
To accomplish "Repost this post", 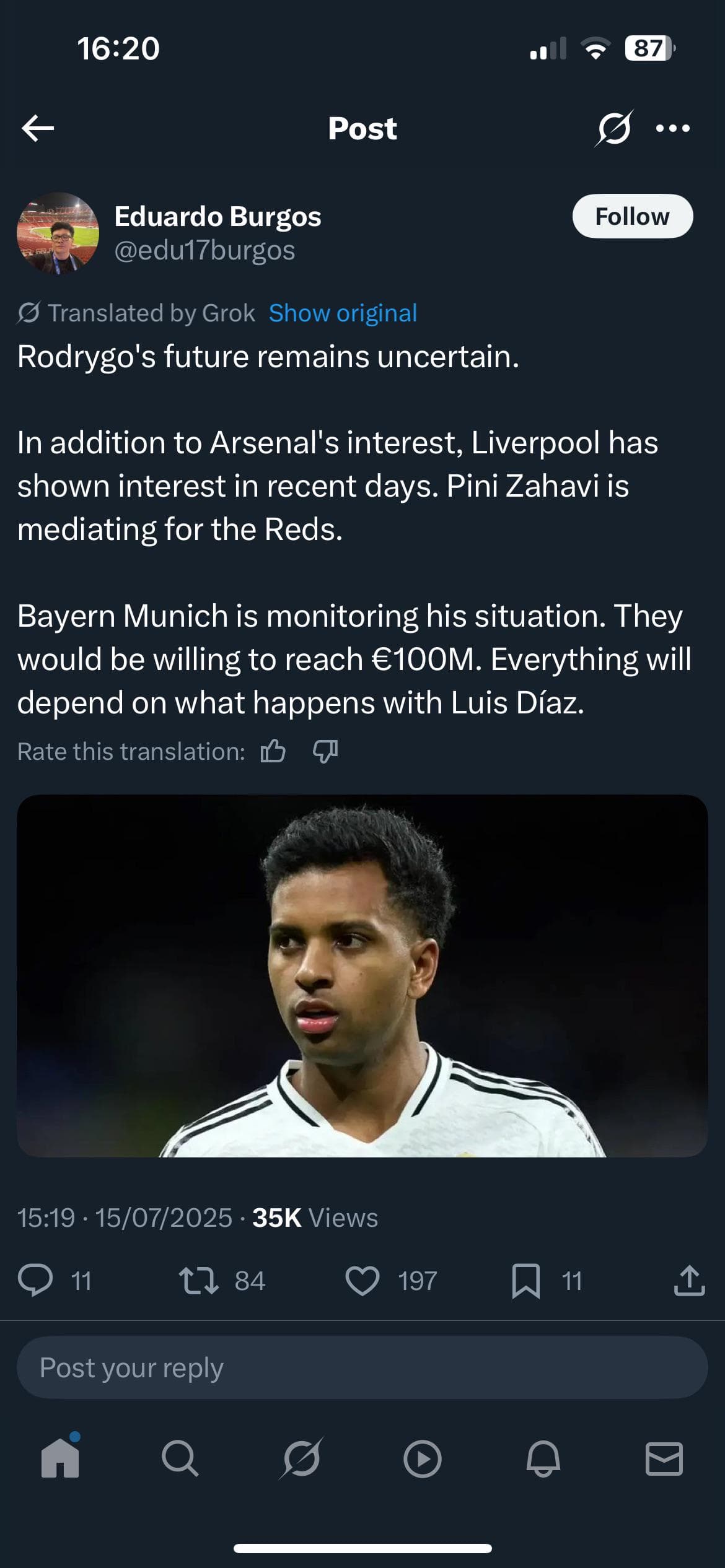I will point(198,1281).
